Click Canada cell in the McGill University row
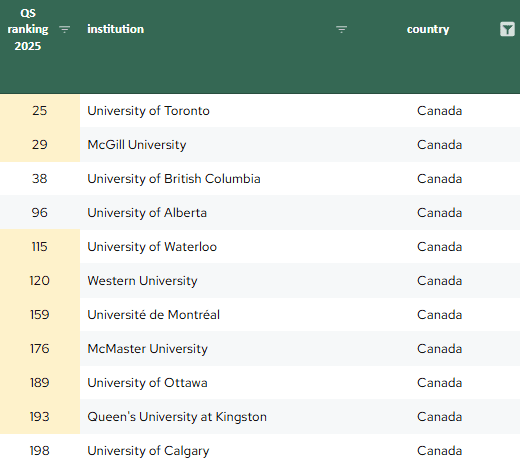 (x=439, y=145)
